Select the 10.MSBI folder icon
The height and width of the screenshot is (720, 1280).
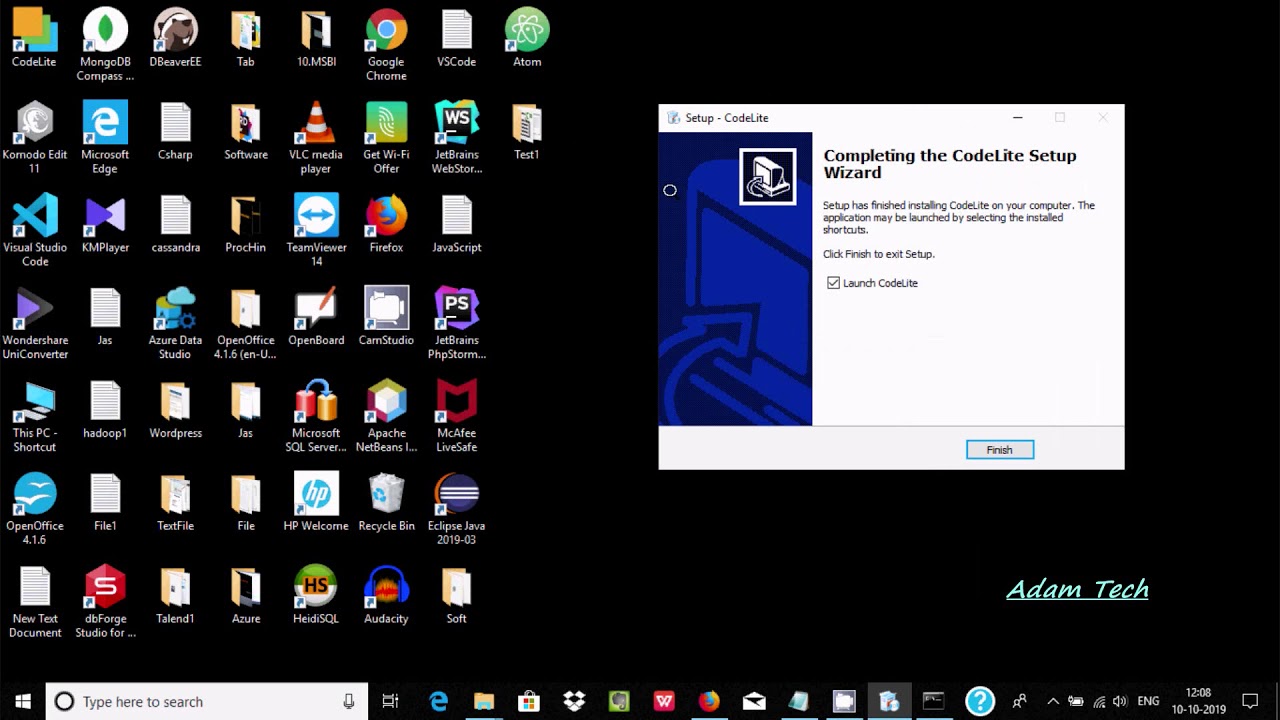point(316,38)
